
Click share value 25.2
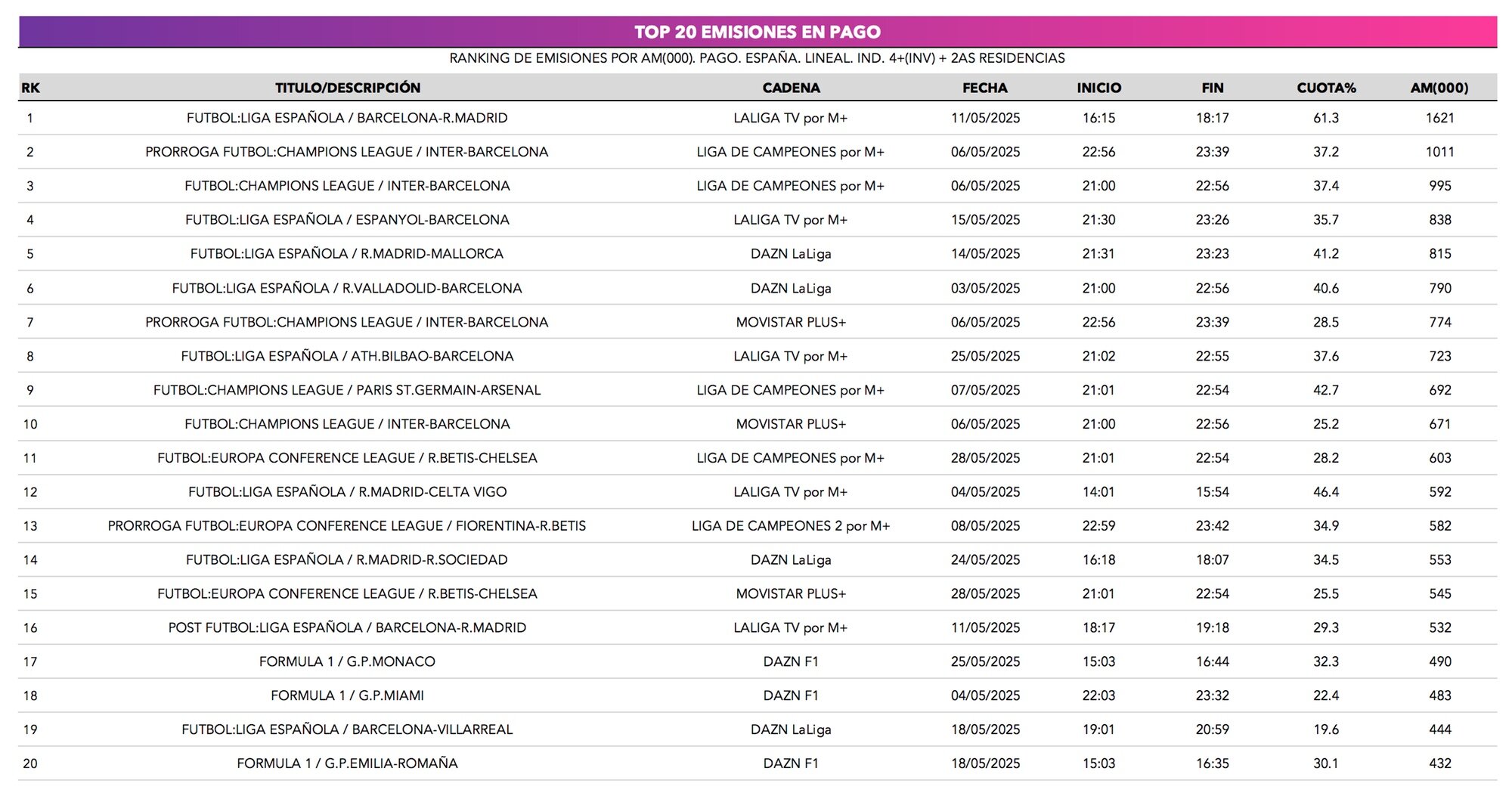point(1326,424)
